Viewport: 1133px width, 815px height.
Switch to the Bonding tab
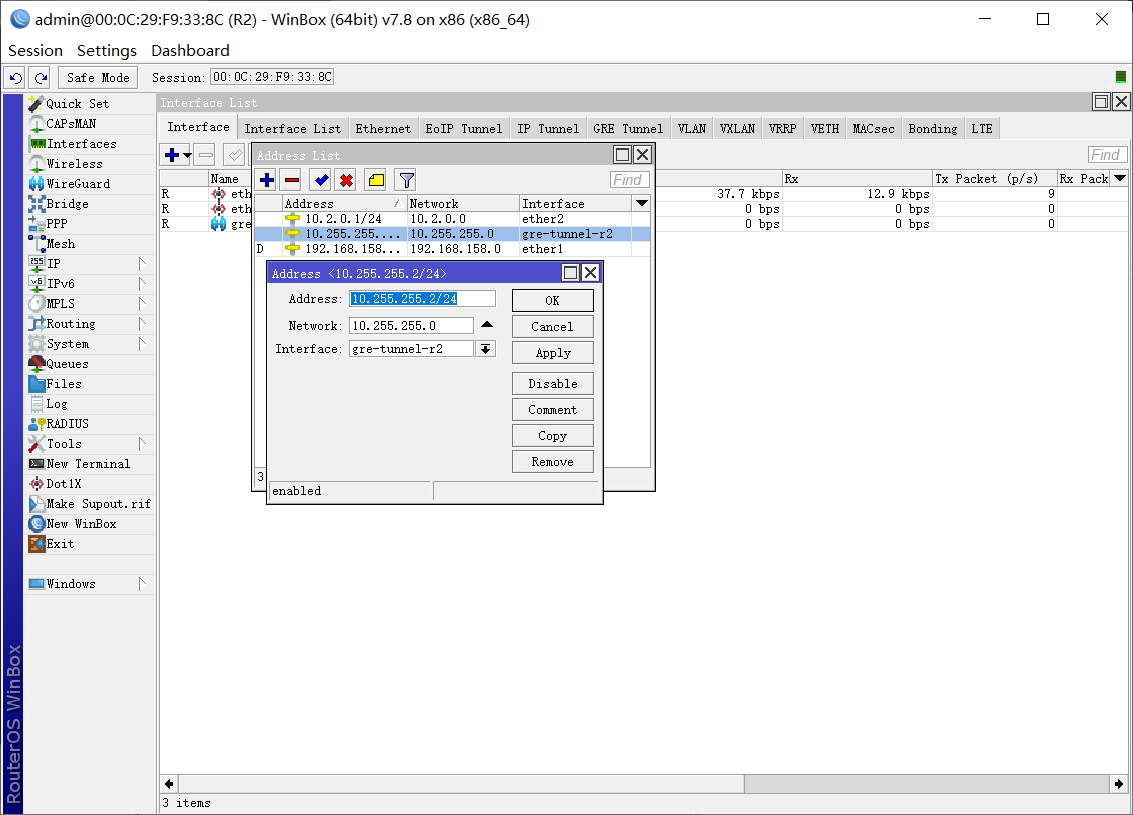[933, 129]
